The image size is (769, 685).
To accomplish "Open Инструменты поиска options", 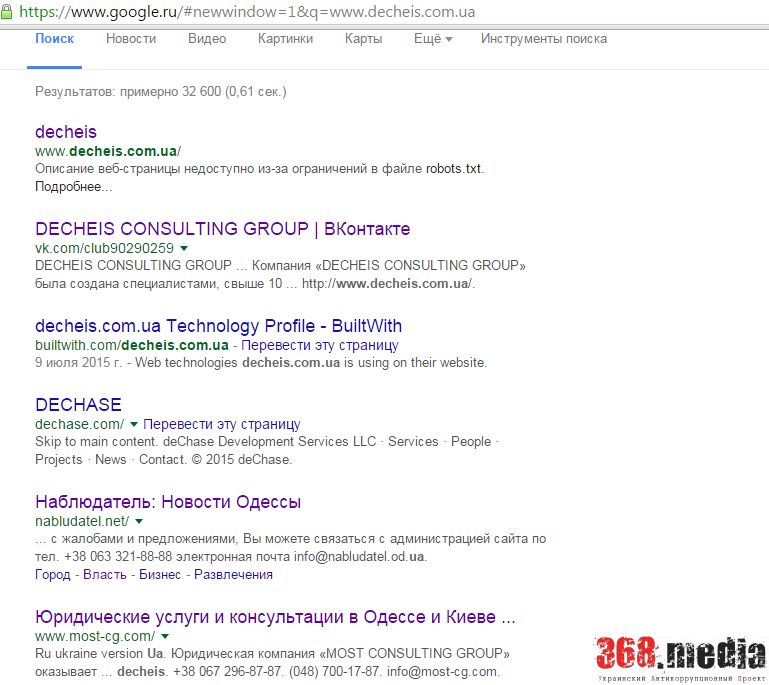I will 543,39.
